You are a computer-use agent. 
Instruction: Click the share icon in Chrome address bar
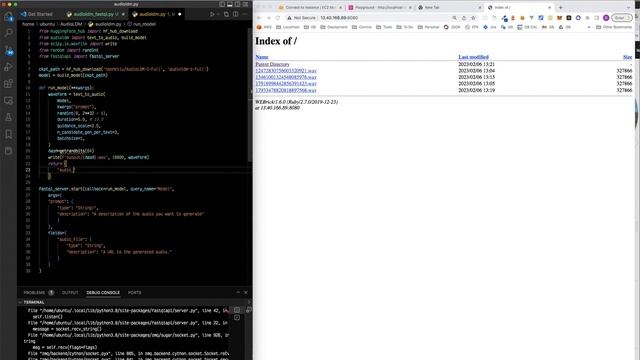[464, 18]
